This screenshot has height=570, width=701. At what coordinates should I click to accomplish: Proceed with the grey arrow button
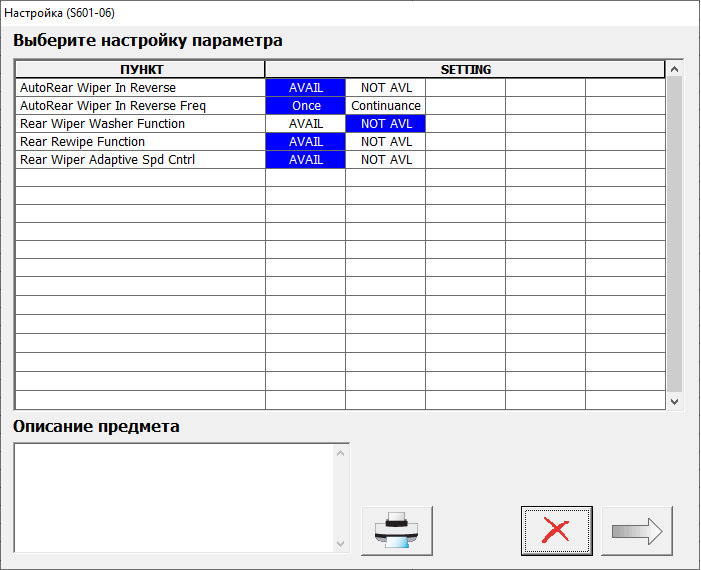tap(637, 531)
